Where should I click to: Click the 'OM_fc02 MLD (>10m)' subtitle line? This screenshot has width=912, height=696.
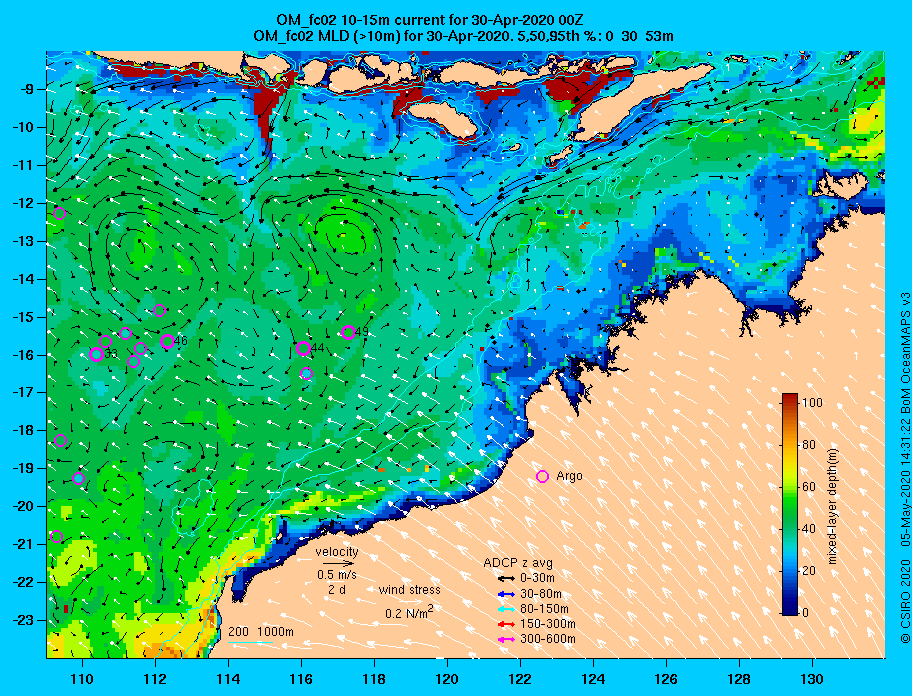pos(464,36)
